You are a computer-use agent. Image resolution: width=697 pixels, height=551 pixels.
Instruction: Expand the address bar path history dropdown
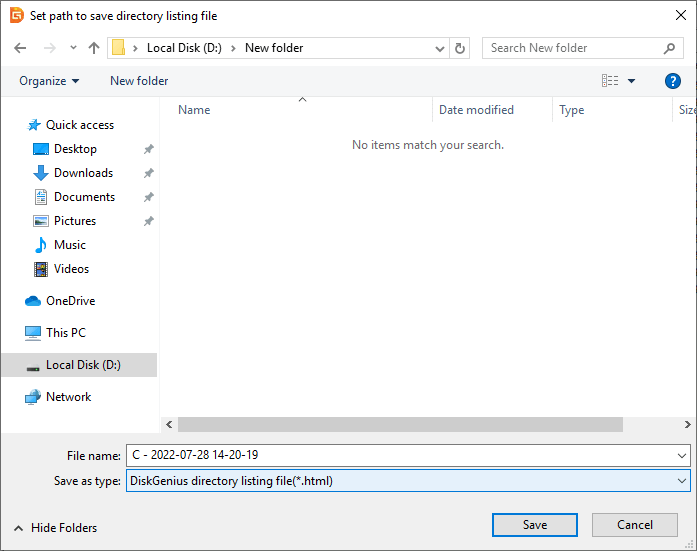(x=441, y=48)
